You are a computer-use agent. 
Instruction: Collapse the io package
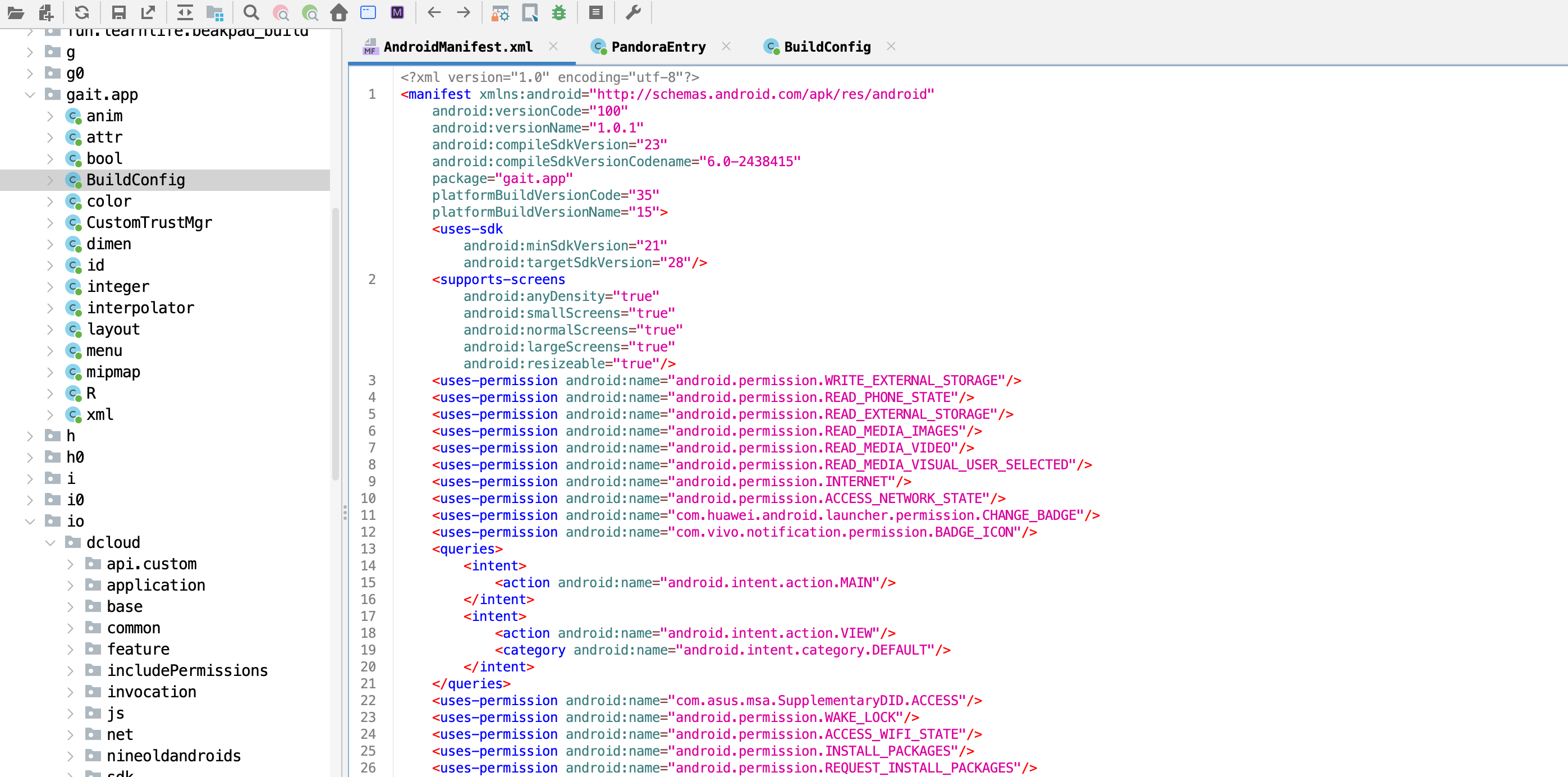[x=30, y=521]
